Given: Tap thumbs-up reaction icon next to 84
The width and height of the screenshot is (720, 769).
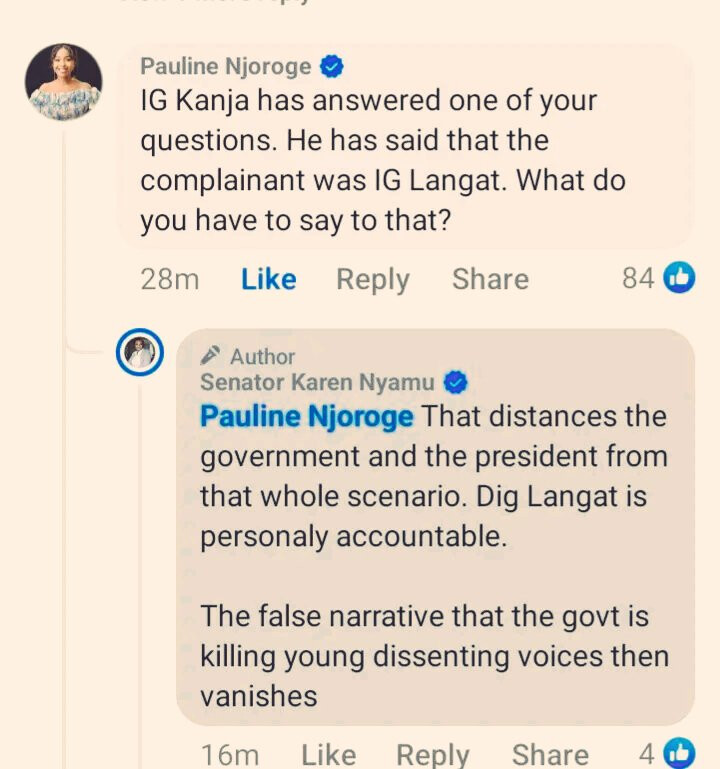Looking at the screenshot, I should click(x=679, y=278).
